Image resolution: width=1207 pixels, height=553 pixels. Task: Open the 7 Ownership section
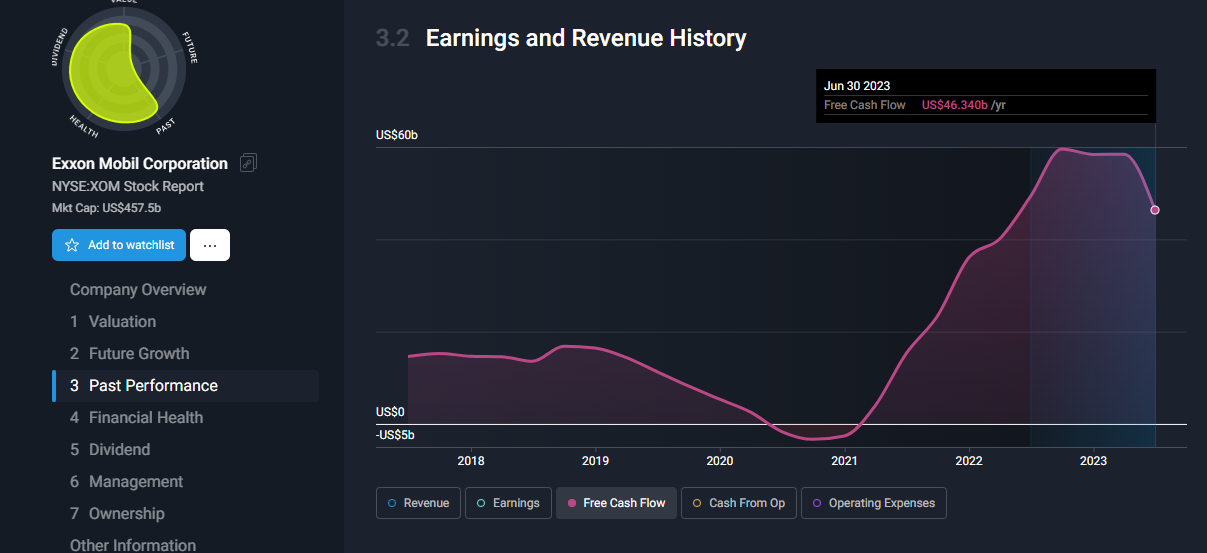(117, 514)
